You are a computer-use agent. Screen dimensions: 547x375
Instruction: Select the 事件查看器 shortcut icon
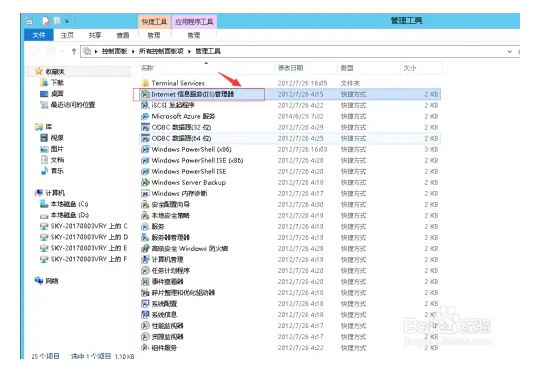[x=145, y=282]
